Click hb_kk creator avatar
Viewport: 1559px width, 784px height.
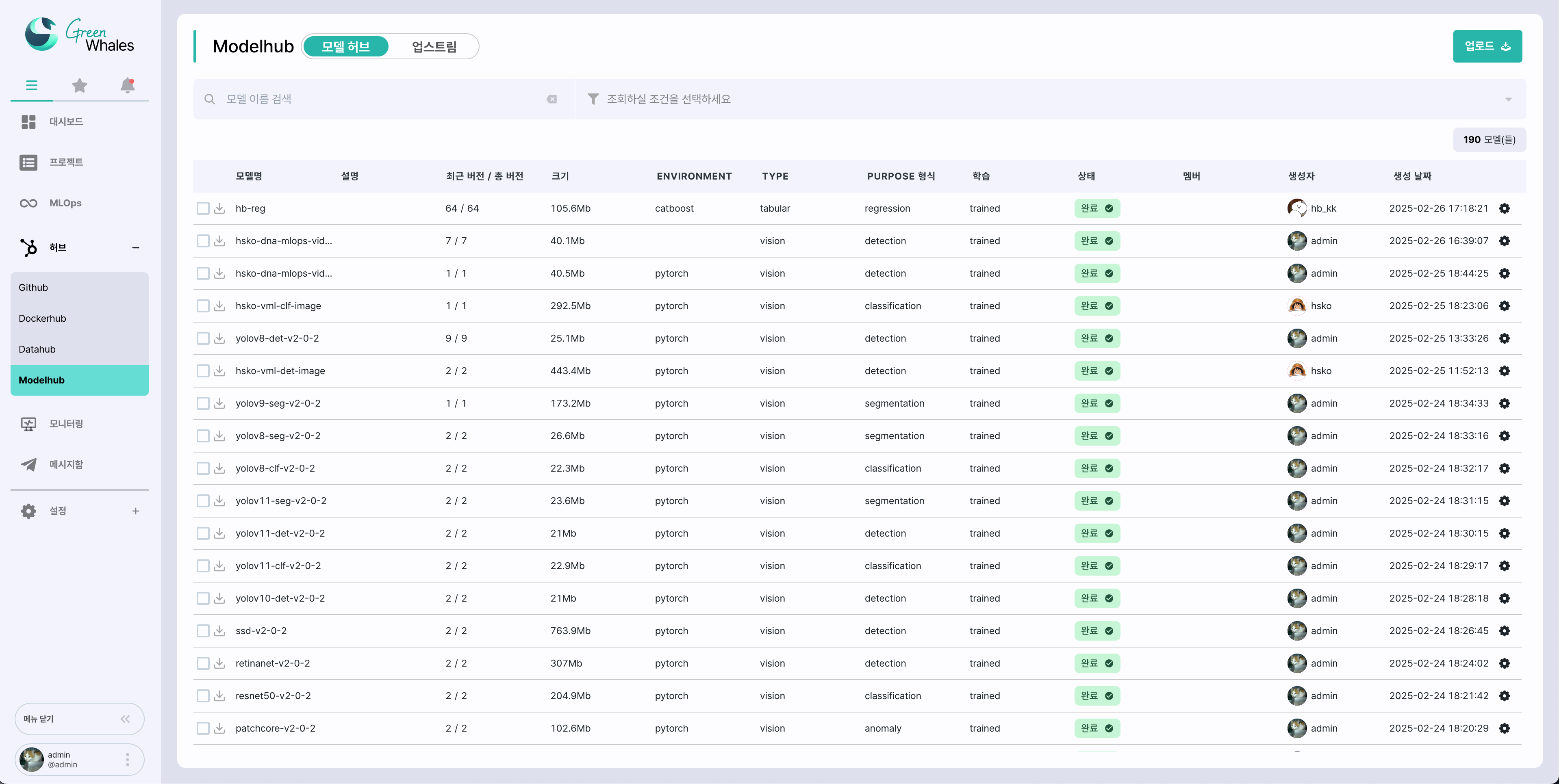[1296, 208]
